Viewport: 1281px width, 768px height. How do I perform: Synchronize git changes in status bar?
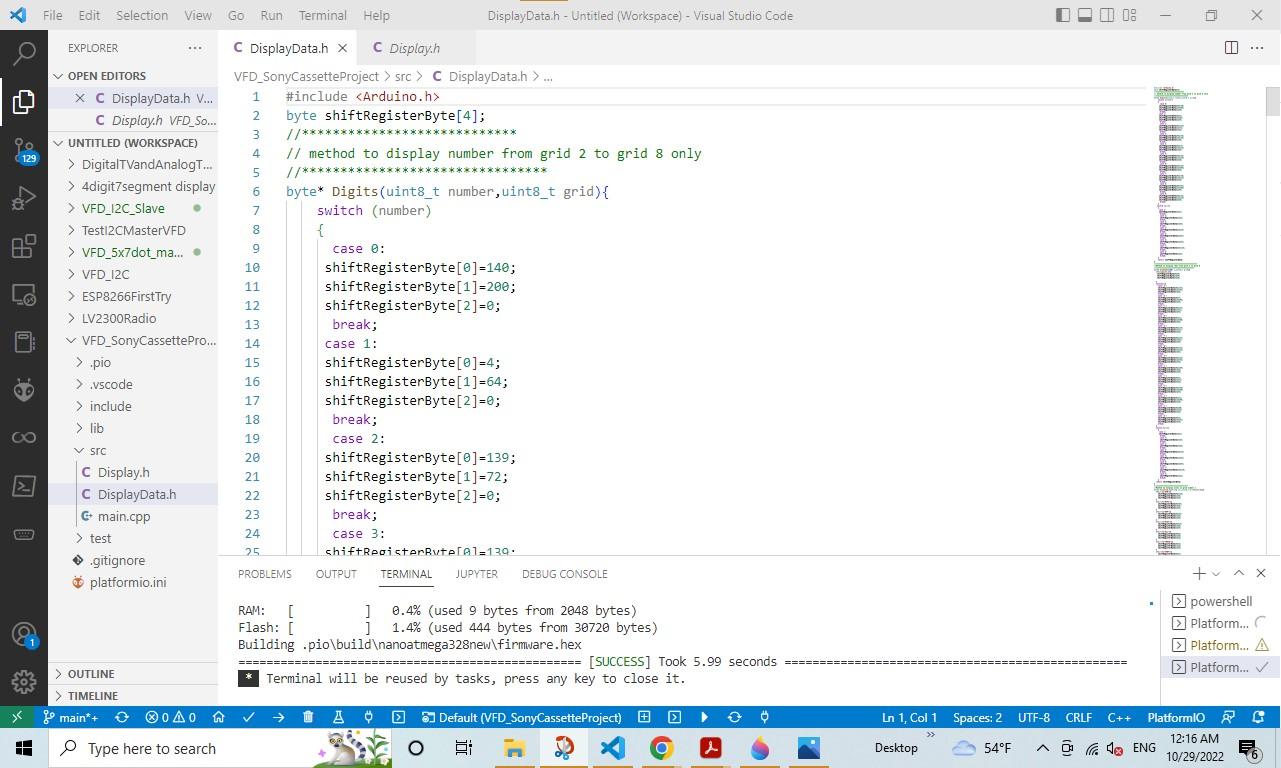coord(122,717)
